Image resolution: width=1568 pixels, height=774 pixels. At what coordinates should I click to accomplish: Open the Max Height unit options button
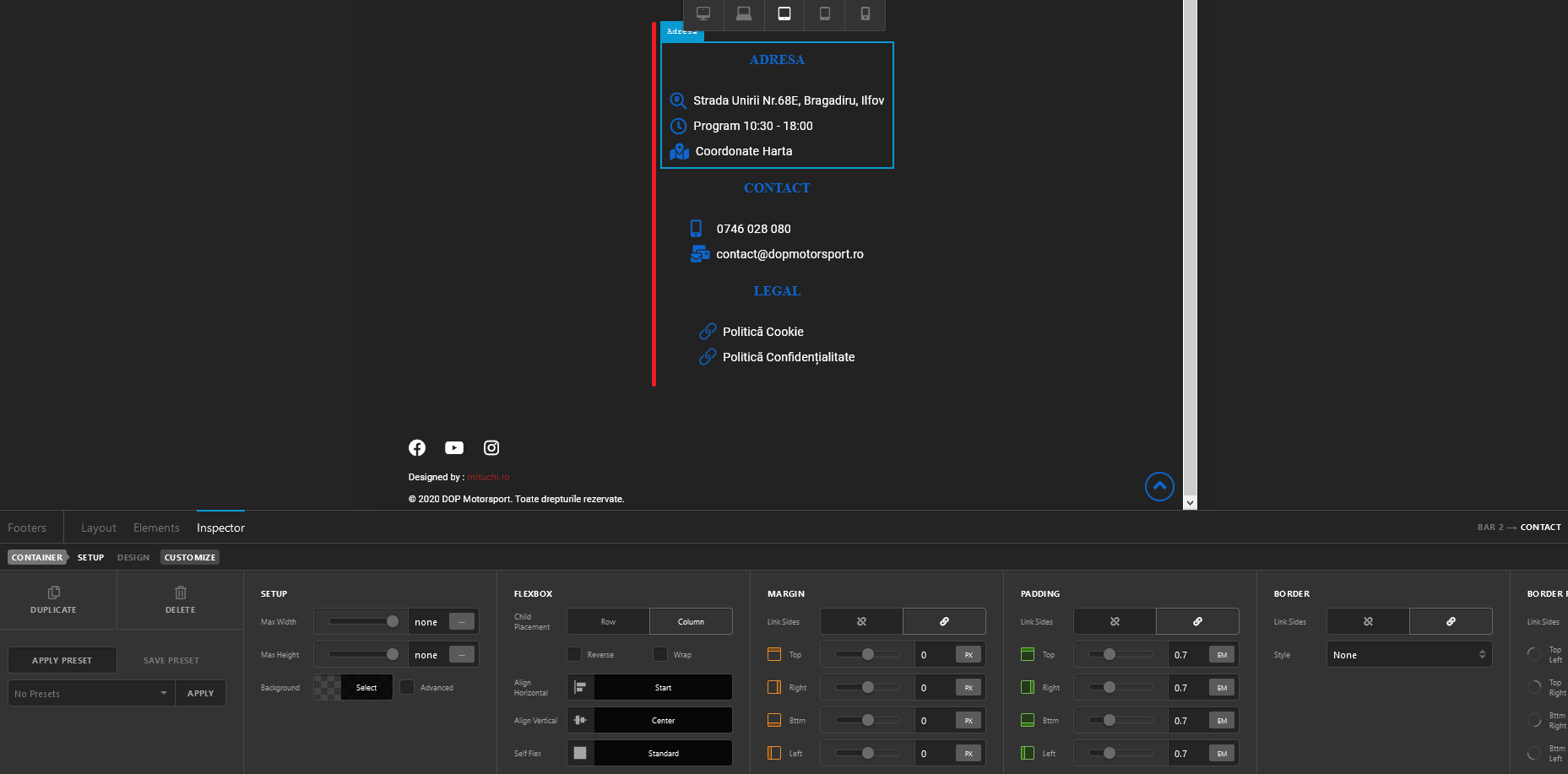[462, 654]
